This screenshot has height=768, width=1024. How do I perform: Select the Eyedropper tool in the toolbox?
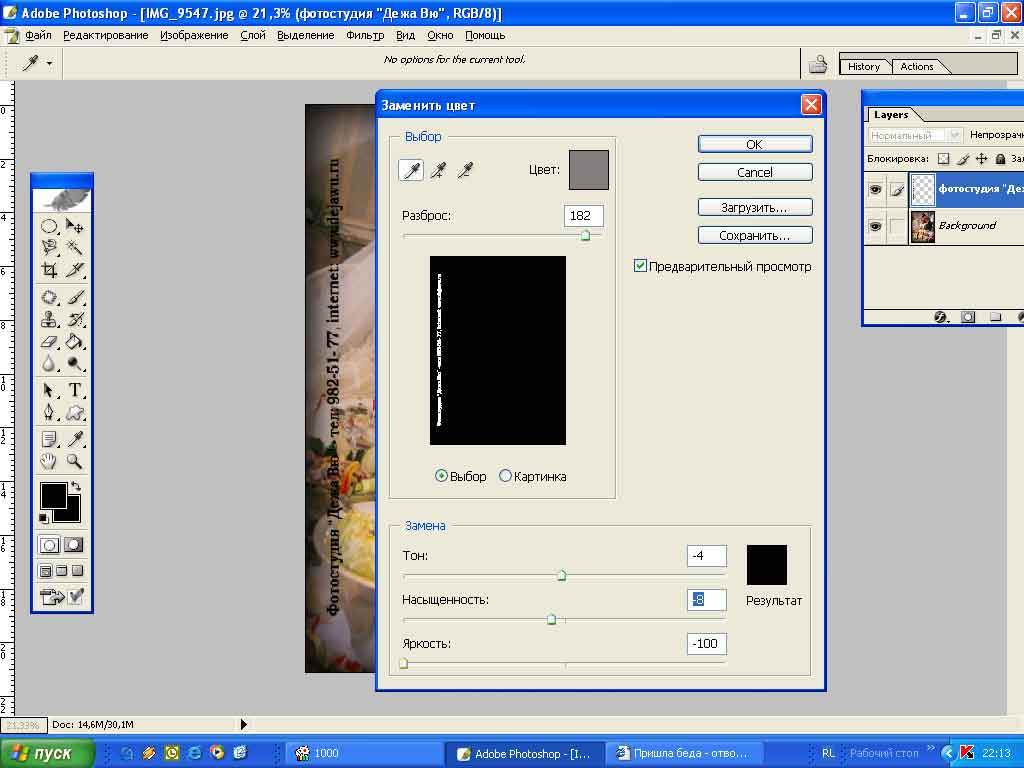click(x=74, y=440)
